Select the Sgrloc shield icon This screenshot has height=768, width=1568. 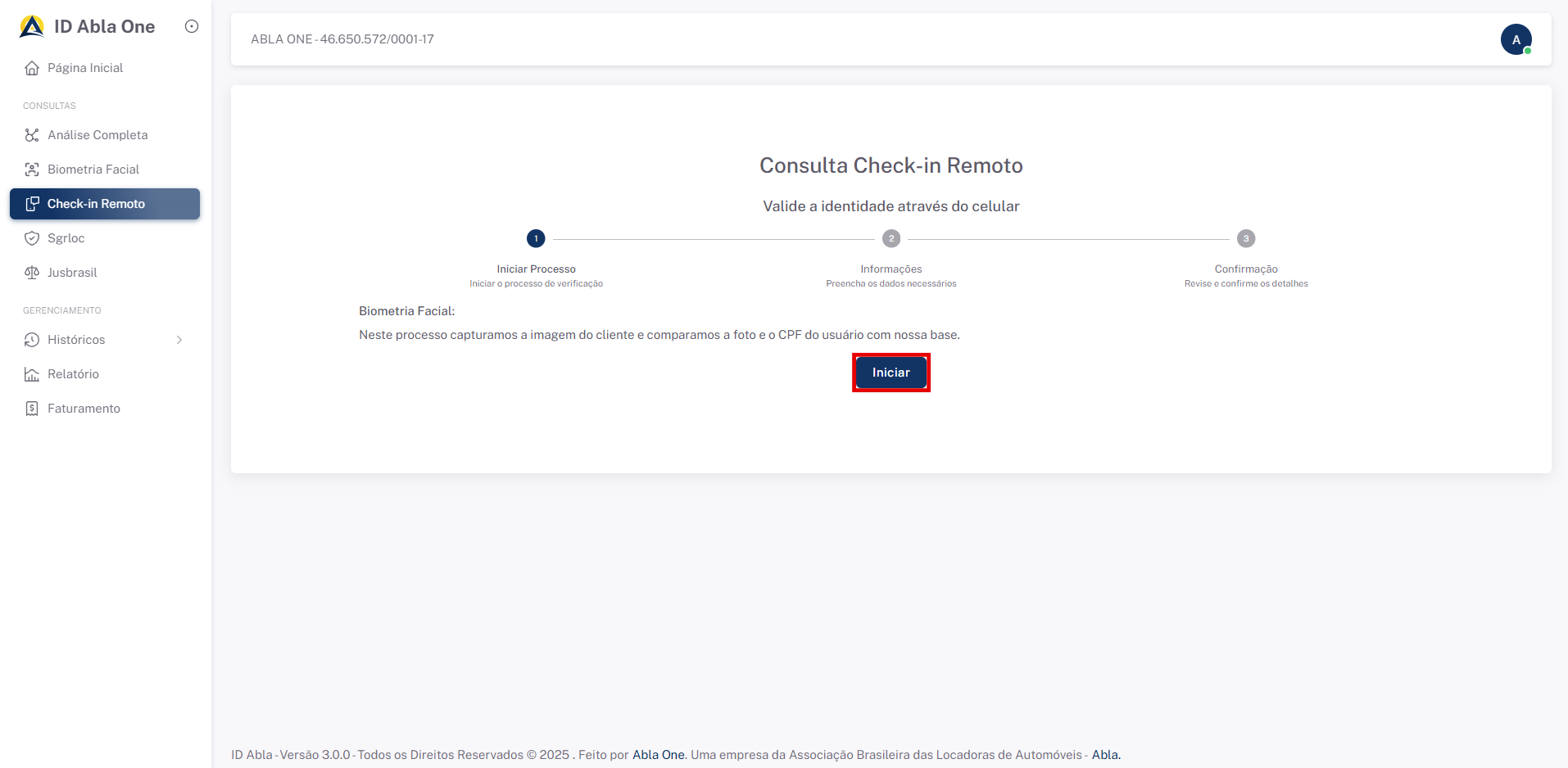coord(32,238)
